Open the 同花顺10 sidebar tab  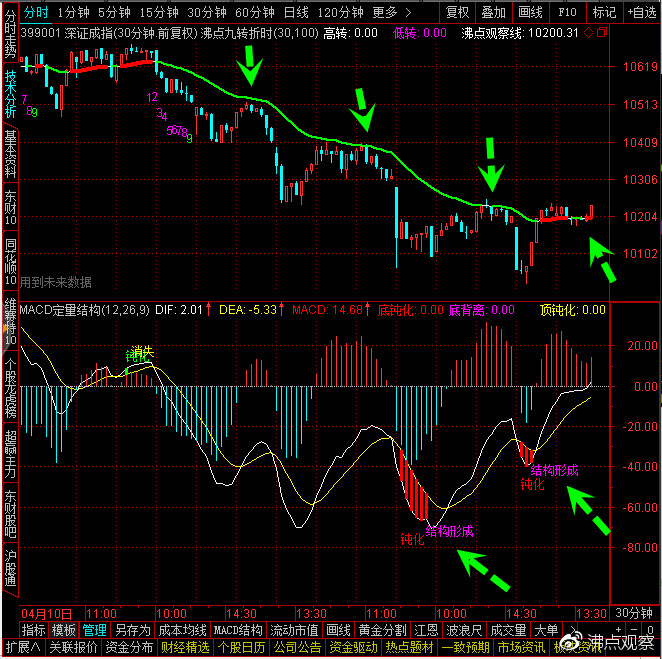pos(10,262)
